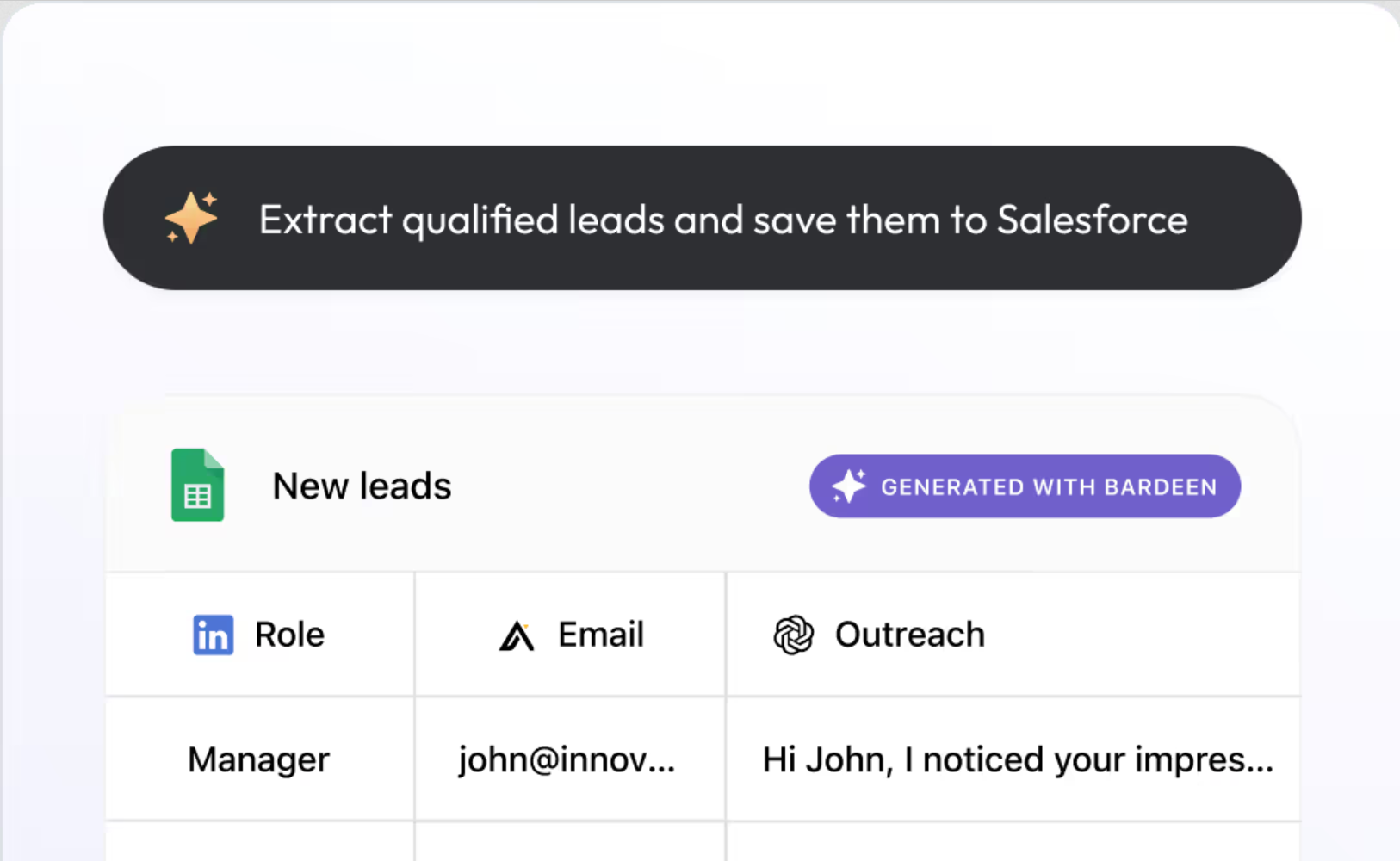The width and height of the screenshot is (1400, 861).
Task: Click the LinkedIn icon beside Role
Action: tap(213, 635)
